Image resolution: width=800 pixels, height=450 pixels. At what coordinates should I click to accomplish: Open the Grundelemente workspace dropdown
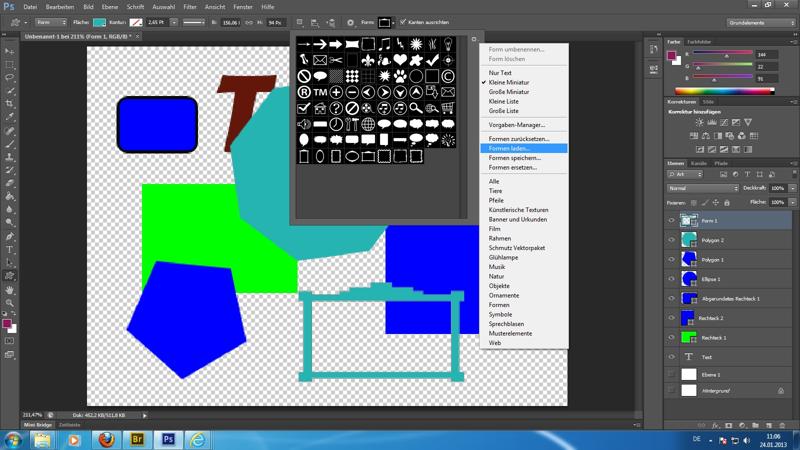(762, 22)
